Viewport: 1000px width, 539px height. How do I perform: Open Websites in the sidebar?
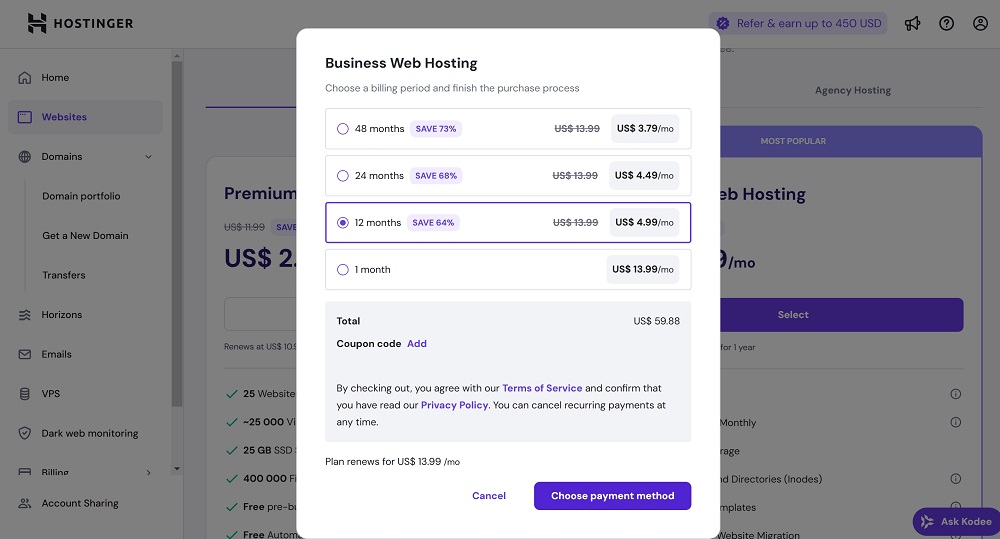point(64,117)
